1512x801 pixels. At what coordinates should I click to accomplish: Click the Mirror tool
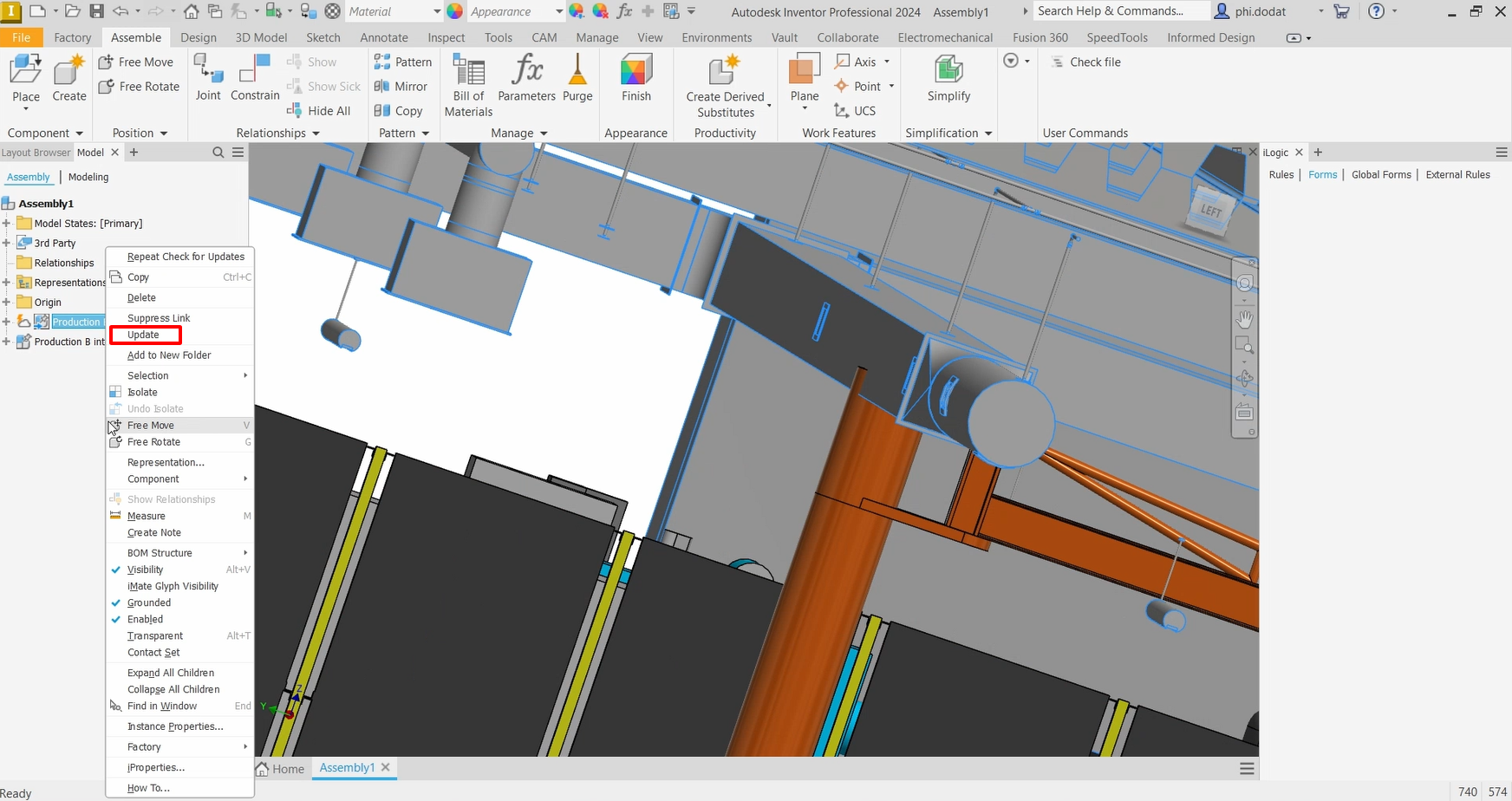pyautogui.click(x=401, y=87)
